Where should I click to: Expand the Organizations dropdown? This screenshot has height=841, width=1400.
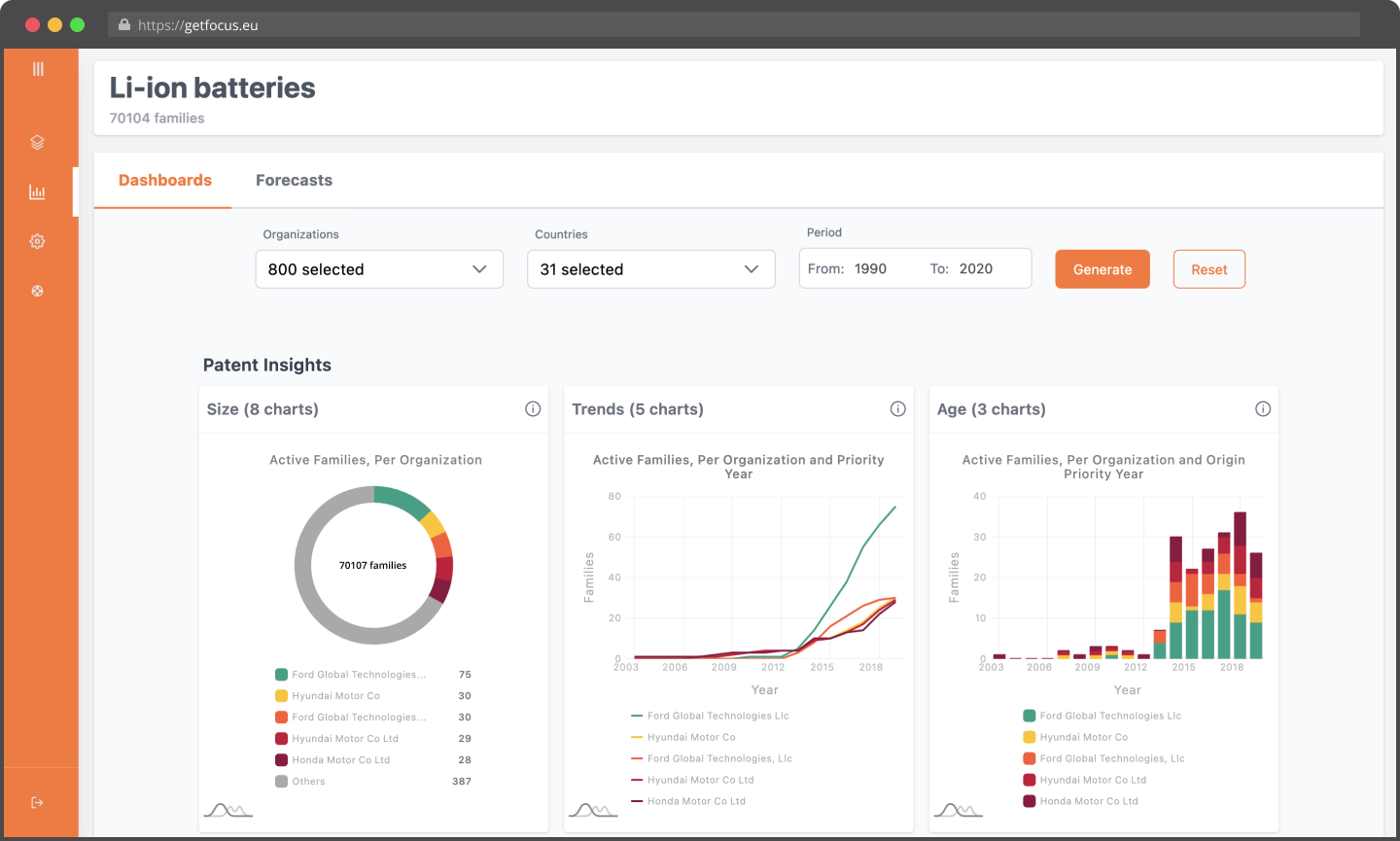pos(379,269)
